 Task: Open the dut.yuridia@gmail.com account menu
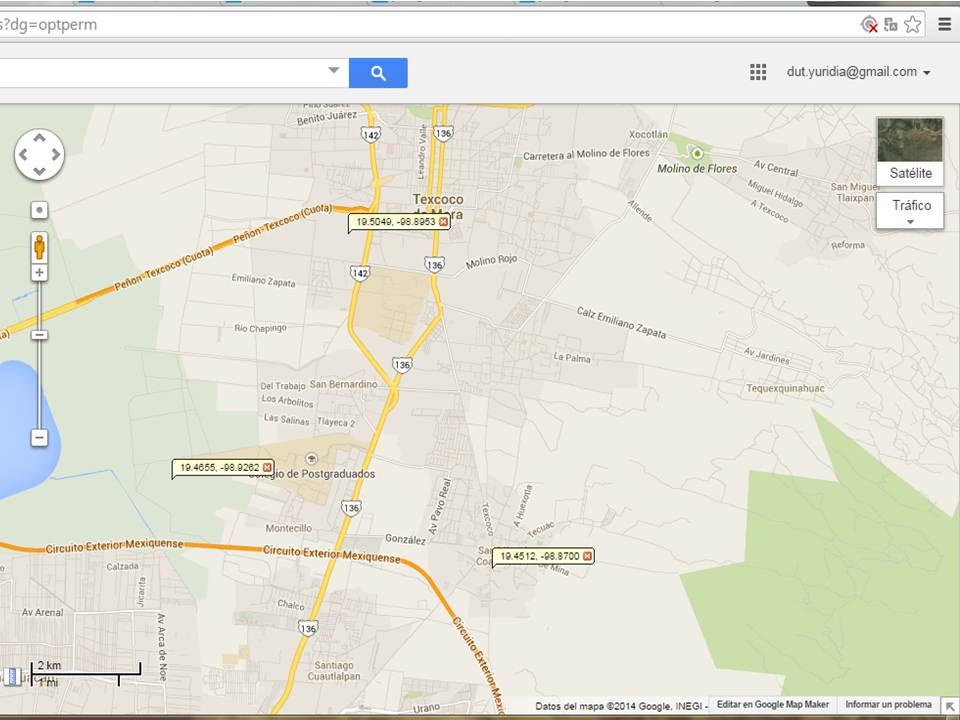(x=858, y=72)
